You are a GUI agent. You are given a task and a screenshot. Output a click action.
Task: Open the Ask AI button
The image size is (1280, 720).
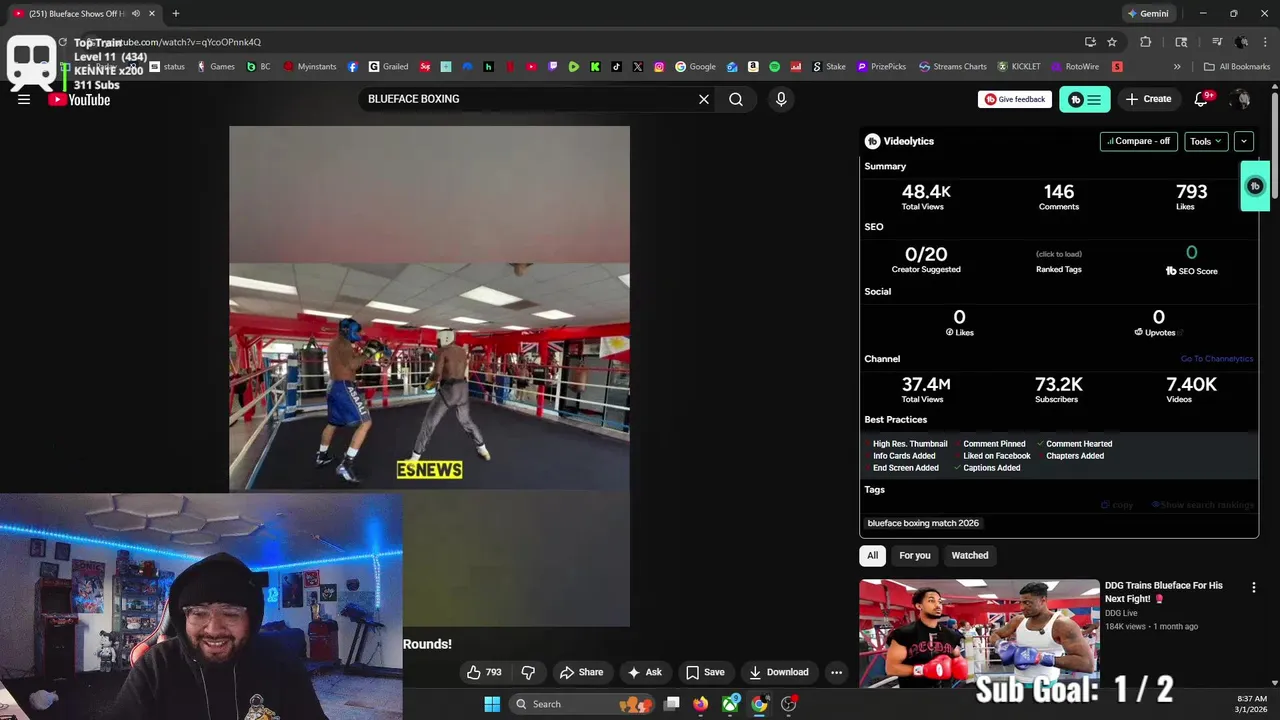point(644,672)
